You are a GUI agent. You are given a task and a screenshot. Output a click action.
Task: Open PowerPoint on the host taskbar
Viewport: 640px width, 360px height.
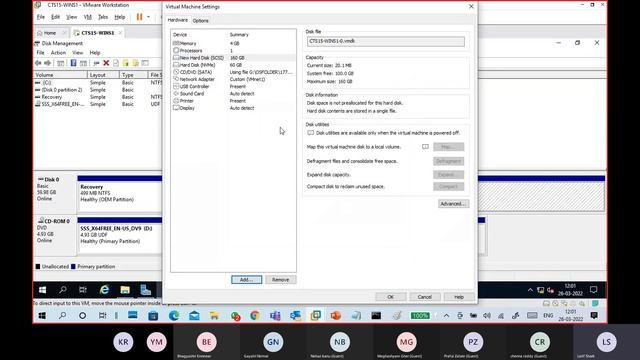click(336, 316)
